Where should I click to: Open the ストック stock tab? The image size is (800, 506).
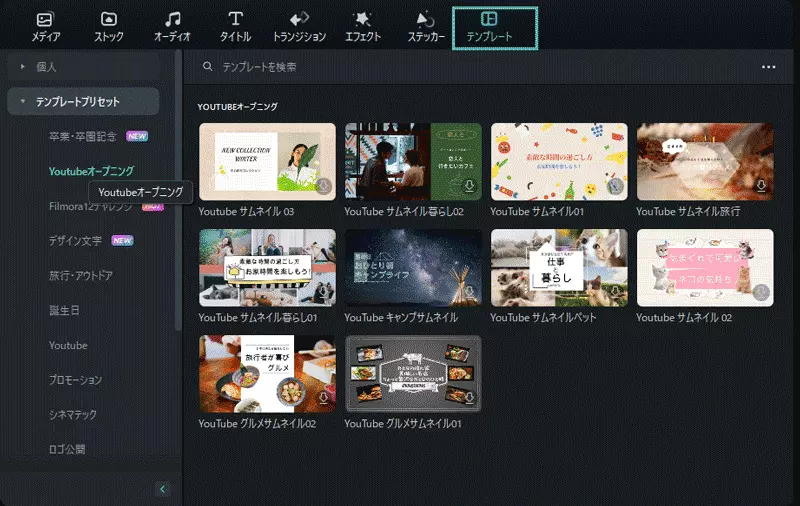click(109, 26)
